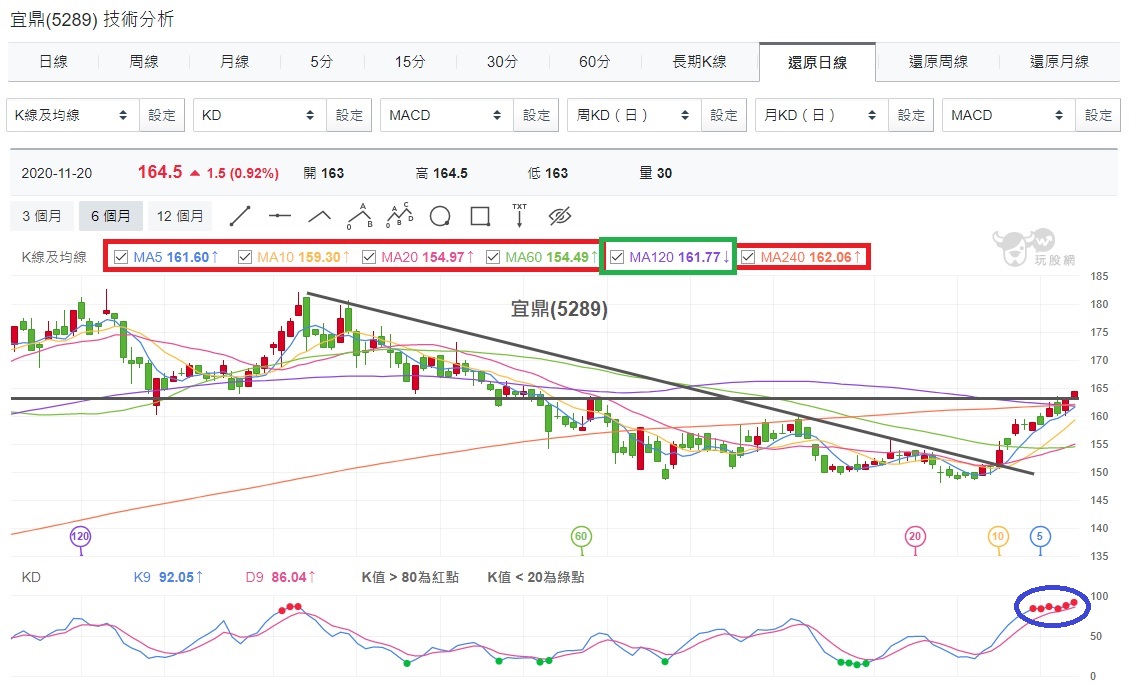Viewport: 1138px width, 684px height.
Task: Select the TXT text annotation tool
Action: coord(520,216)
